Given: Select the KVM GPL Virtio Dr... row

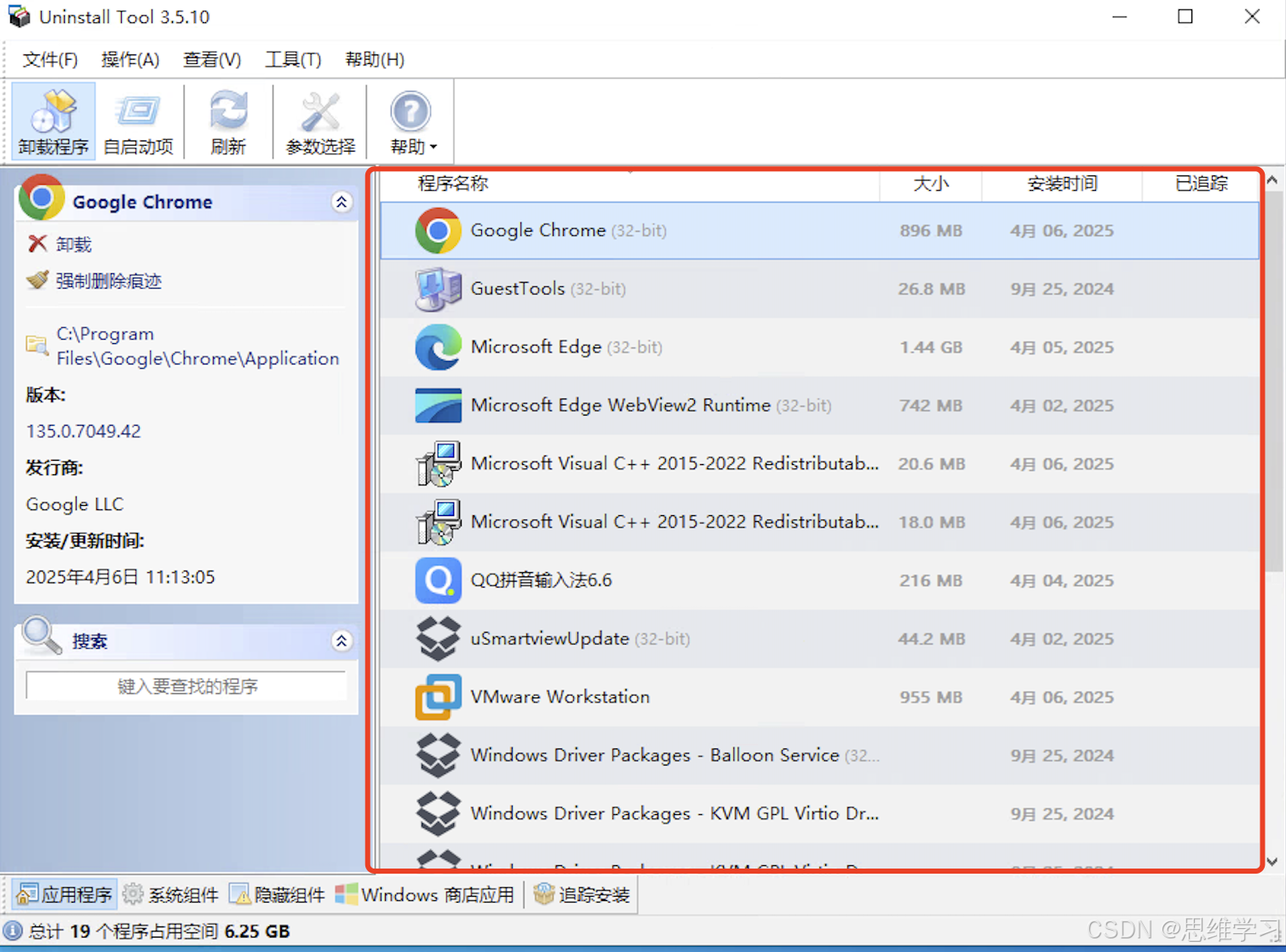Looking at the screenshot, I should pos(819,814).
